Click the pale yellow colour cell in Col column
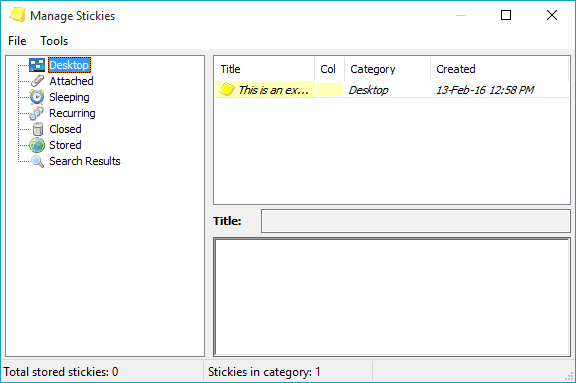The image size is (576, 383). point(330,90)
